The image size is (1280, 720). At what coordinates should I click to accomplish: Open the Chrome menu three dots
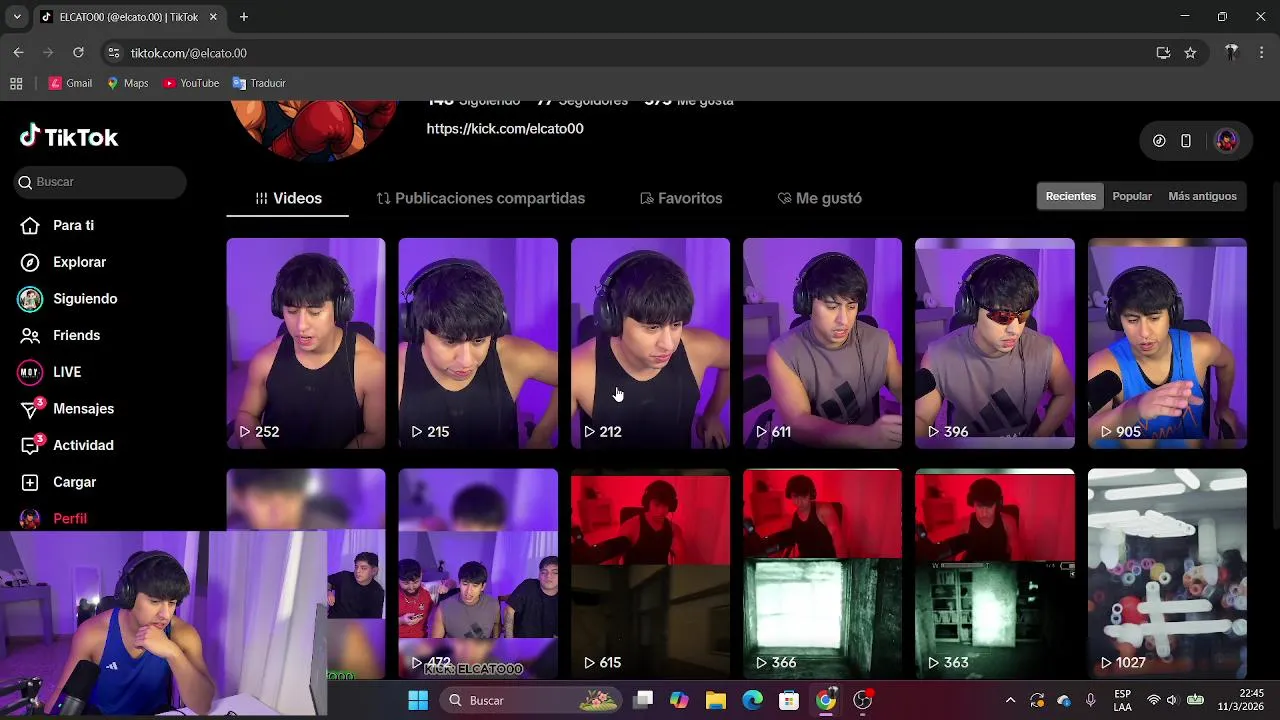[x=1262, y=53]
